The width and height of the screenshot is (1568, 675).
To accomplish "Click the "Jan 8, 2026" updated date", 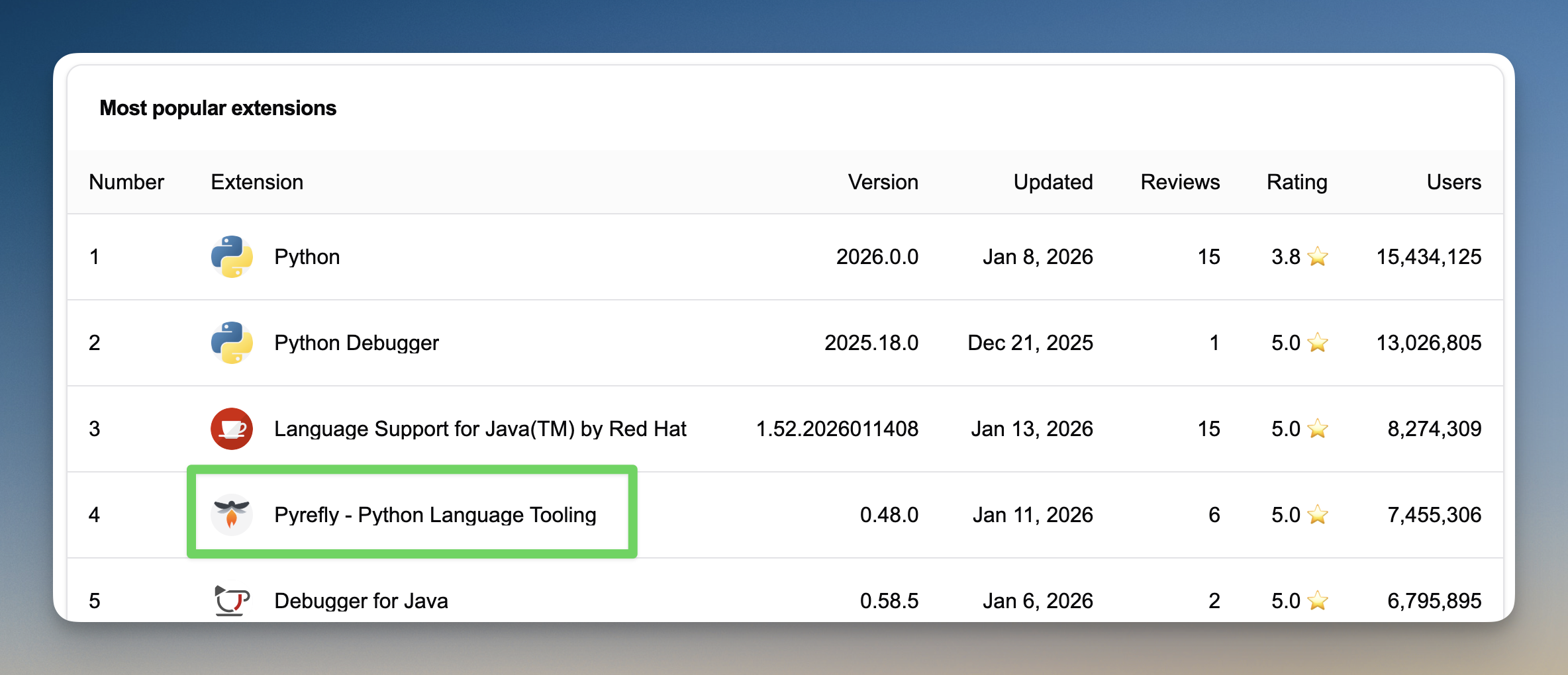I will click(1038, 257).
